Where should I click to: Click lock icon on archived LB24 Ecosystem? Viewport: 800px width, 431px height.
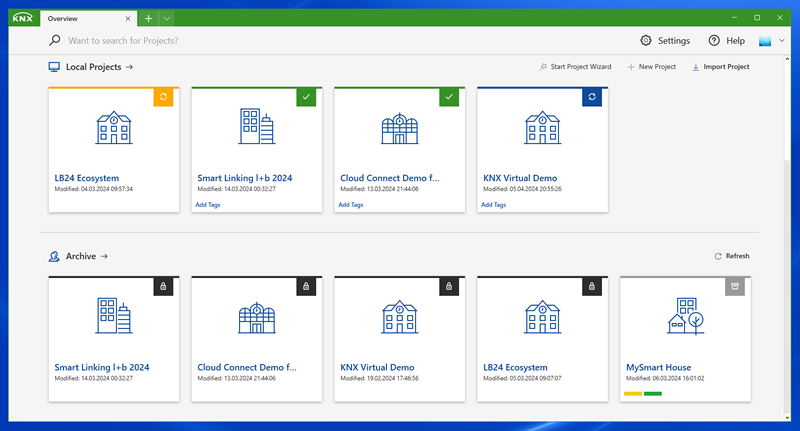point(593,287)
